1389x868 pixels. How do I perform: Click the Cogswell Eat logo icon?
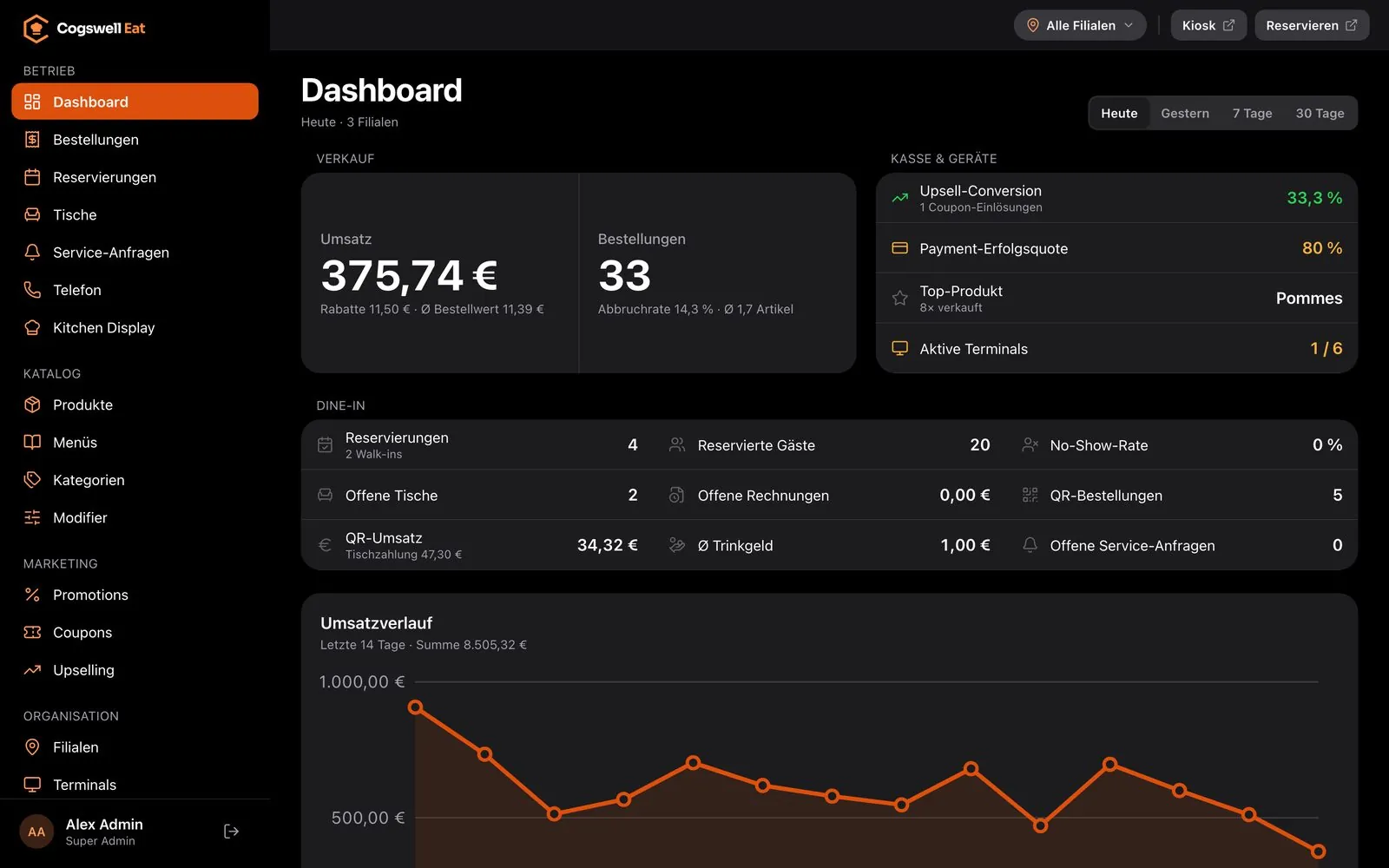pos(36,29)
